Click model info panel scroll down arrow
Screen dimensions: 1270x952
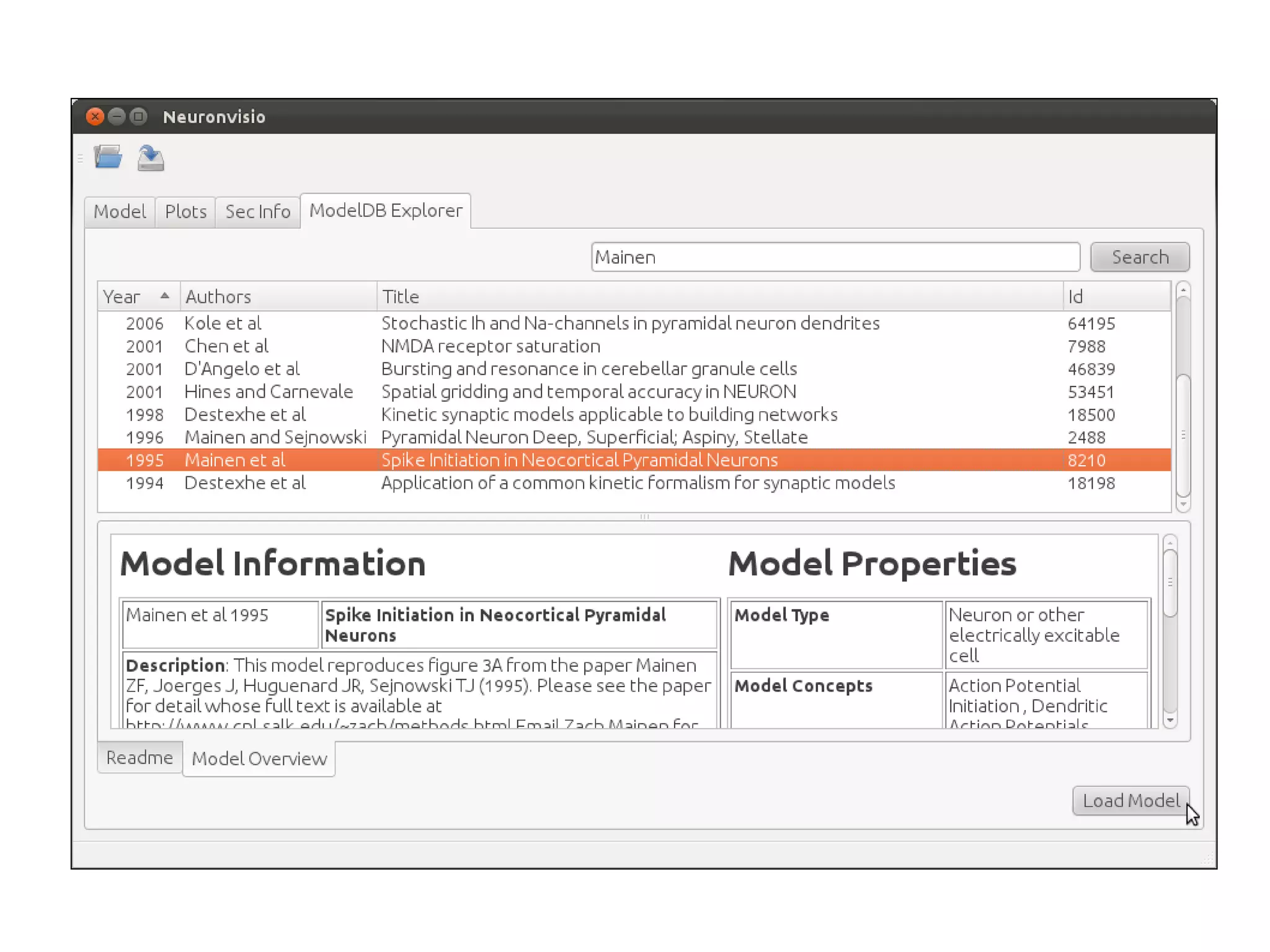click(x=1170, y=720)
